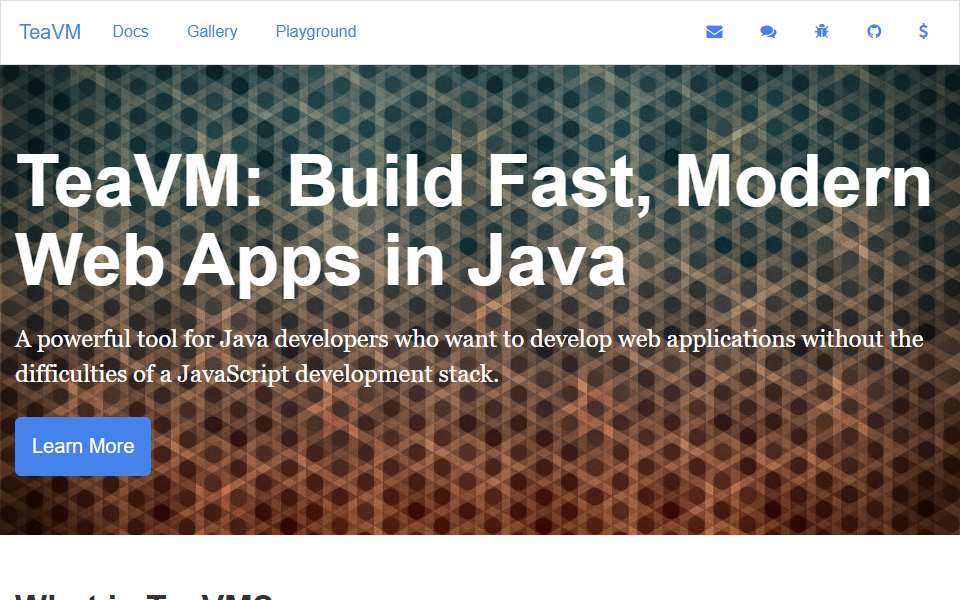Click the Learn More button
Viewport: 960px width, 600px height.
point(83,446)
